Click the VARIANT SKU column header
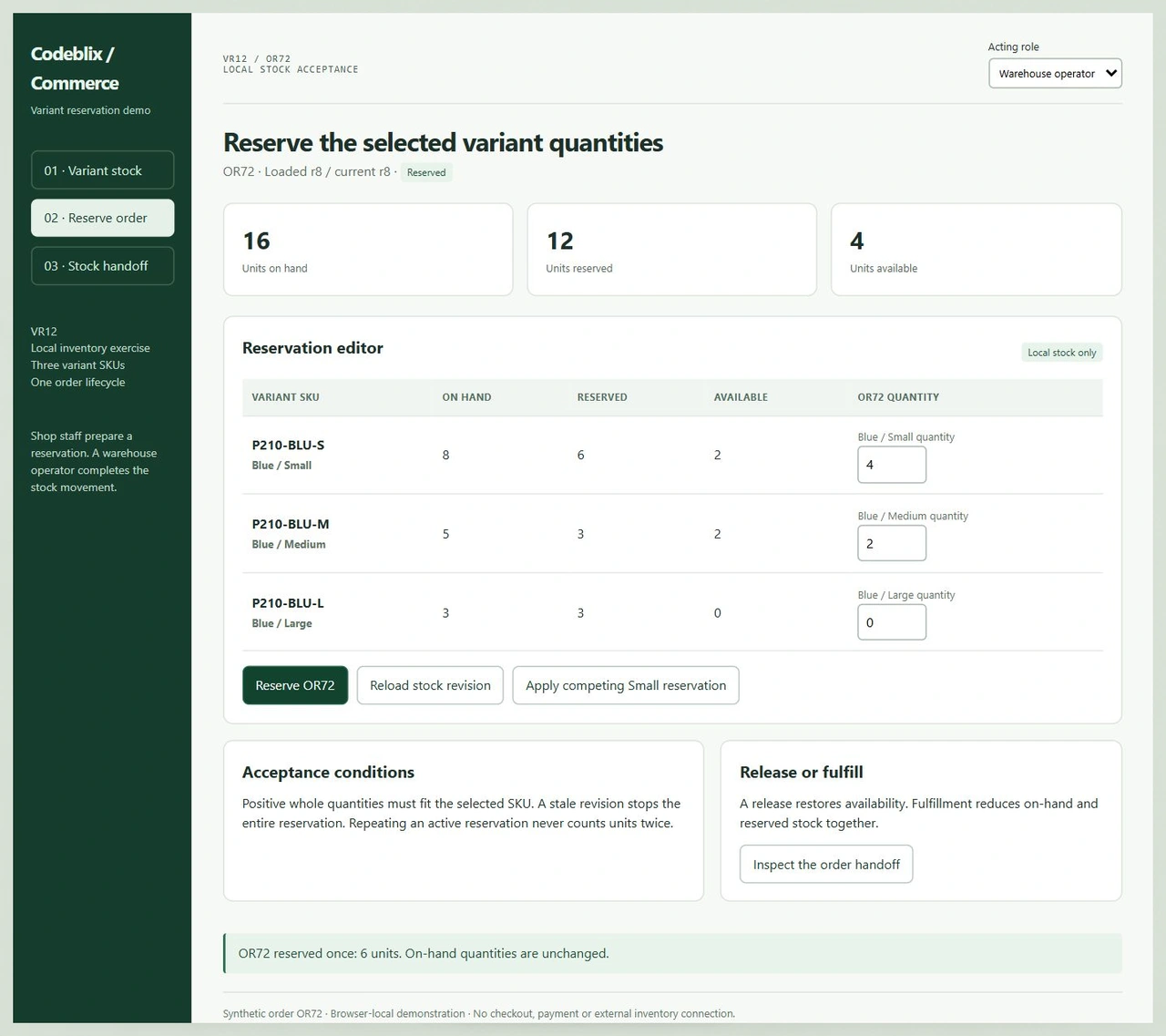 285,397
